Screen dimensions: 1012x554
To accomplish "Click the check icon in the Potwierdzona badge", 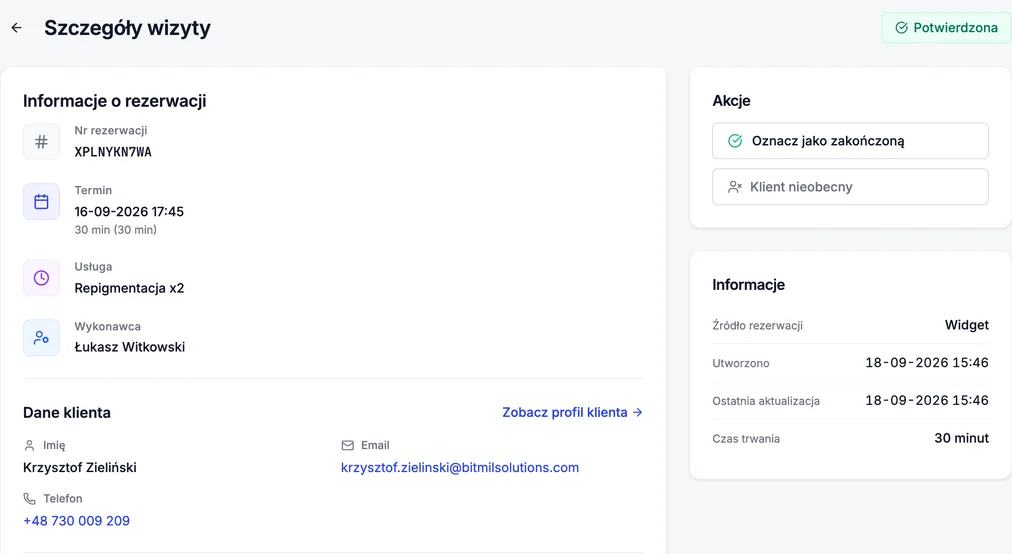I will pos(901,28).
